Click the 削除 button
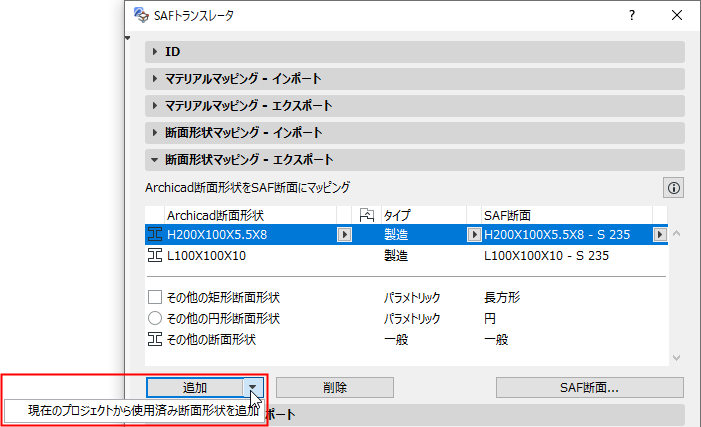The height and width of the screenshot is (427, 701). (335, 387)
